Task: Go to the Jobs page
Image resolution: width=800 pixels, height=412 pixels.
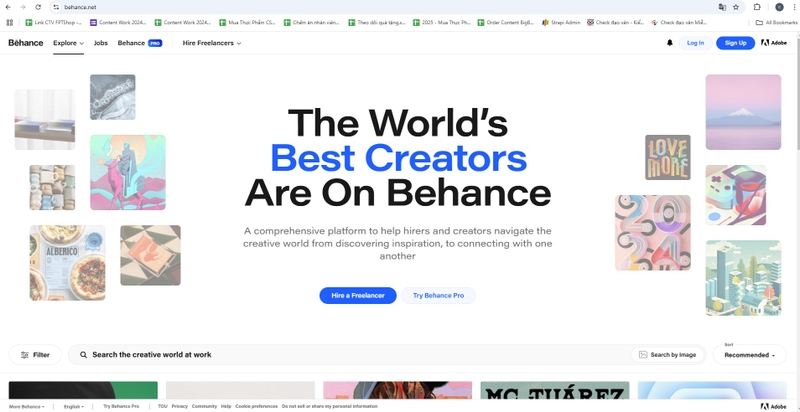Action: (x=101, y=43)
